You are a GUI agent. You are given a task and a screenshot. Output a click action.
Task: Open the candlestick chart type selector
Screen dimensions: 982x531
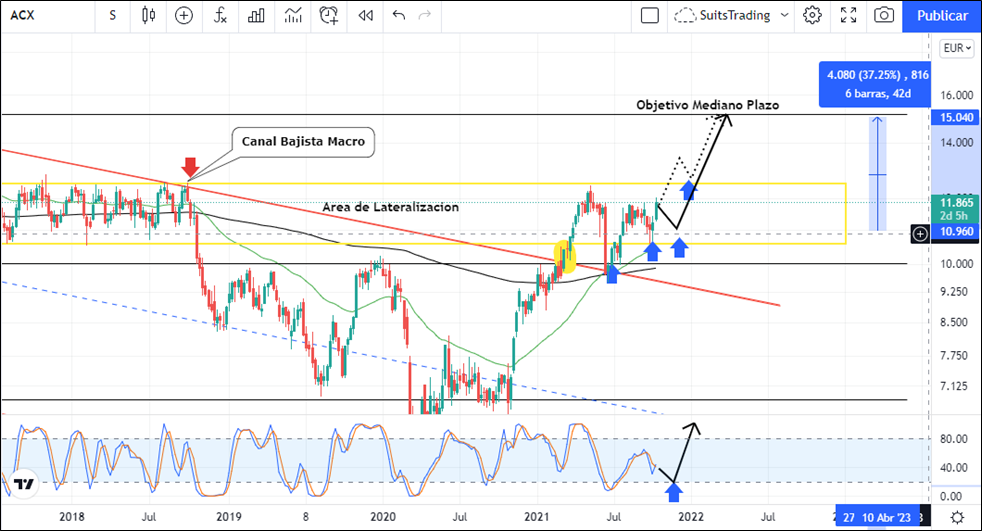149,15
